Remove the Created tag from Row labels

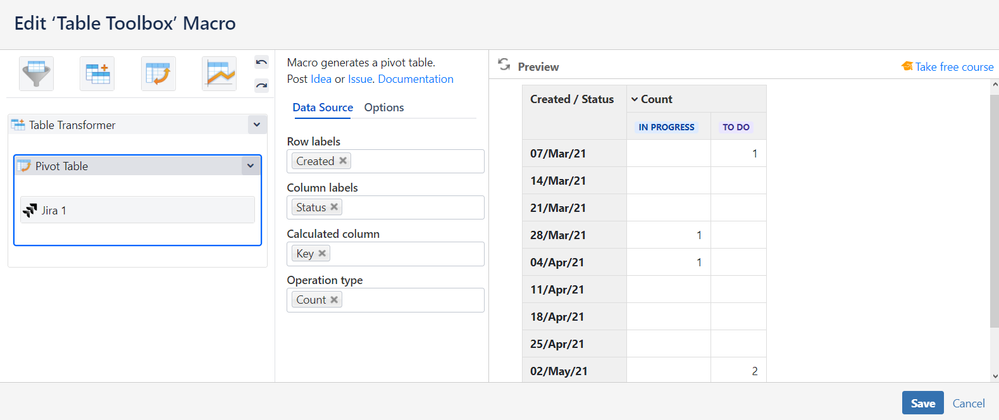click(343, 161)
